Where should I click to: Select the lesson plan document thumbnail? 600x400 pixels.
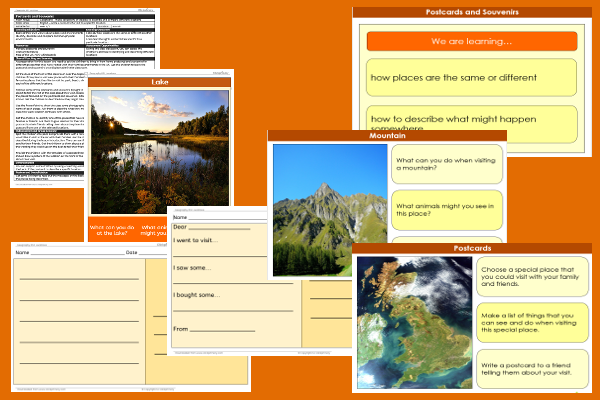[49, 98]
